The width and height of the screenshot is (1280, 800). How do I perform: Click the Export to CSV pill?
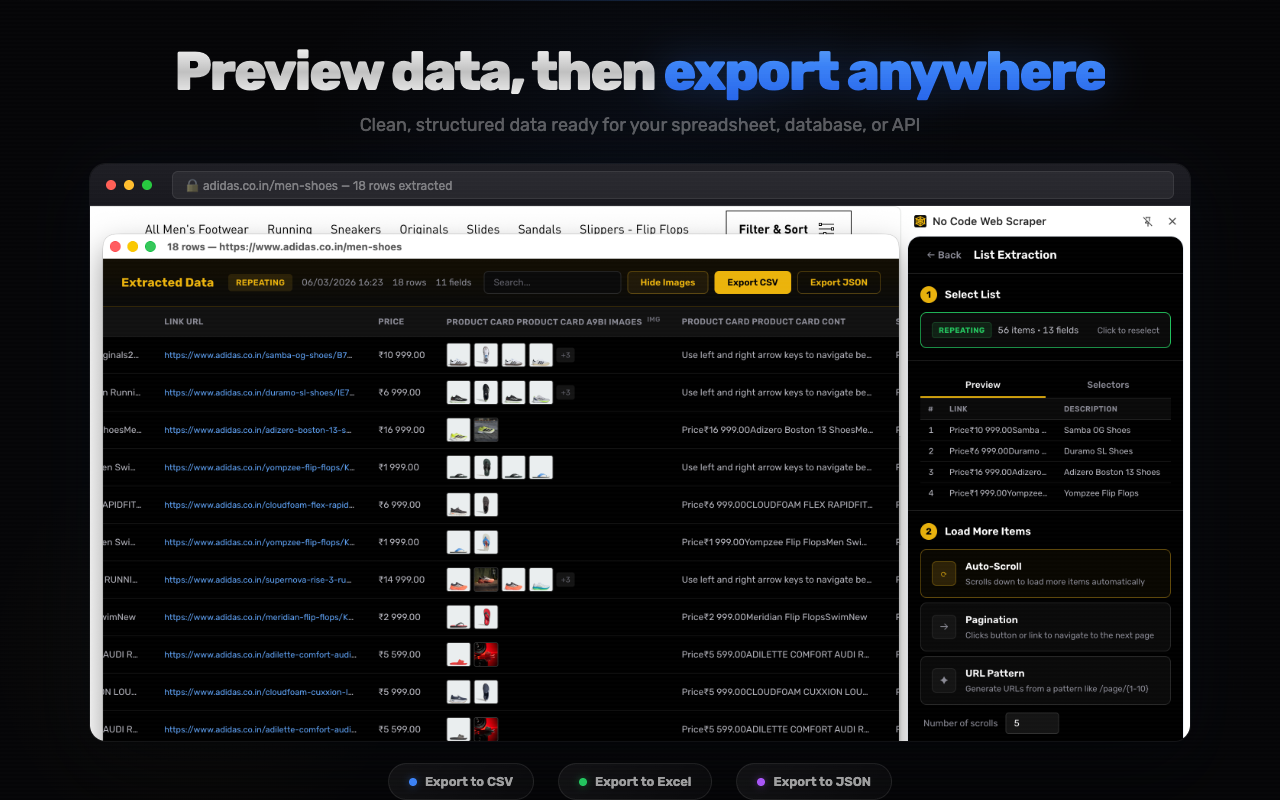tap(461, 782)
